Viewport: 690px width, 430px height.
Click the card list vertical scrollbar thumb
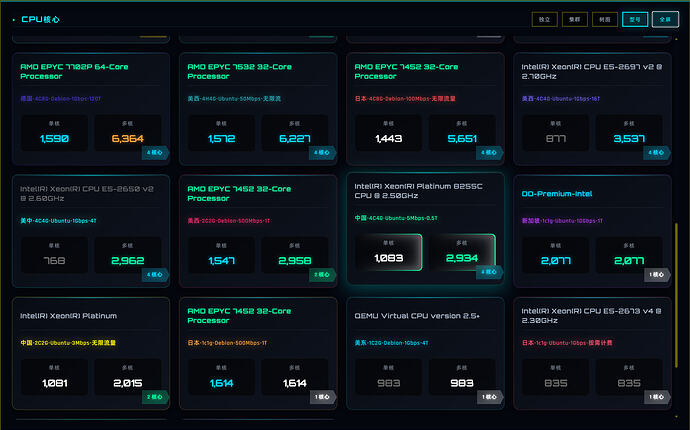click(x=676, y=295)
